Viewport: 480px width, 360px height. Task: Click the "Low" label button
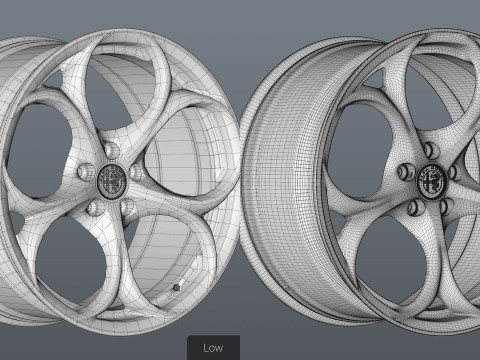[x=213, y=348]
